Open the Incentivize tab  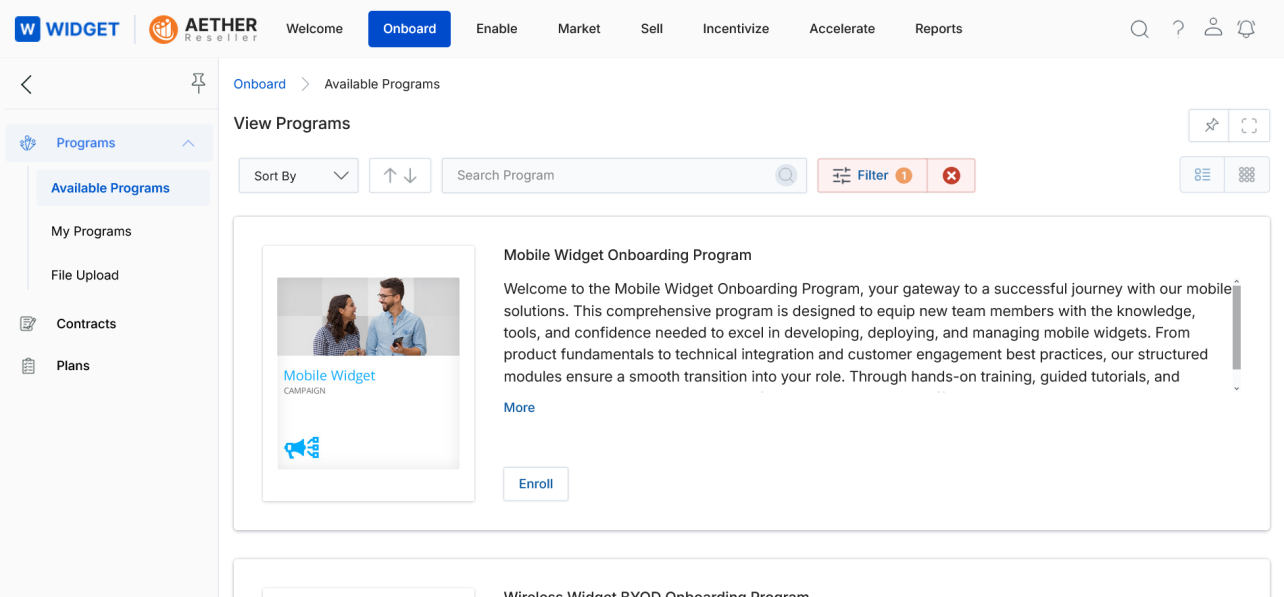pyautogui.click(x=736, y=29)
